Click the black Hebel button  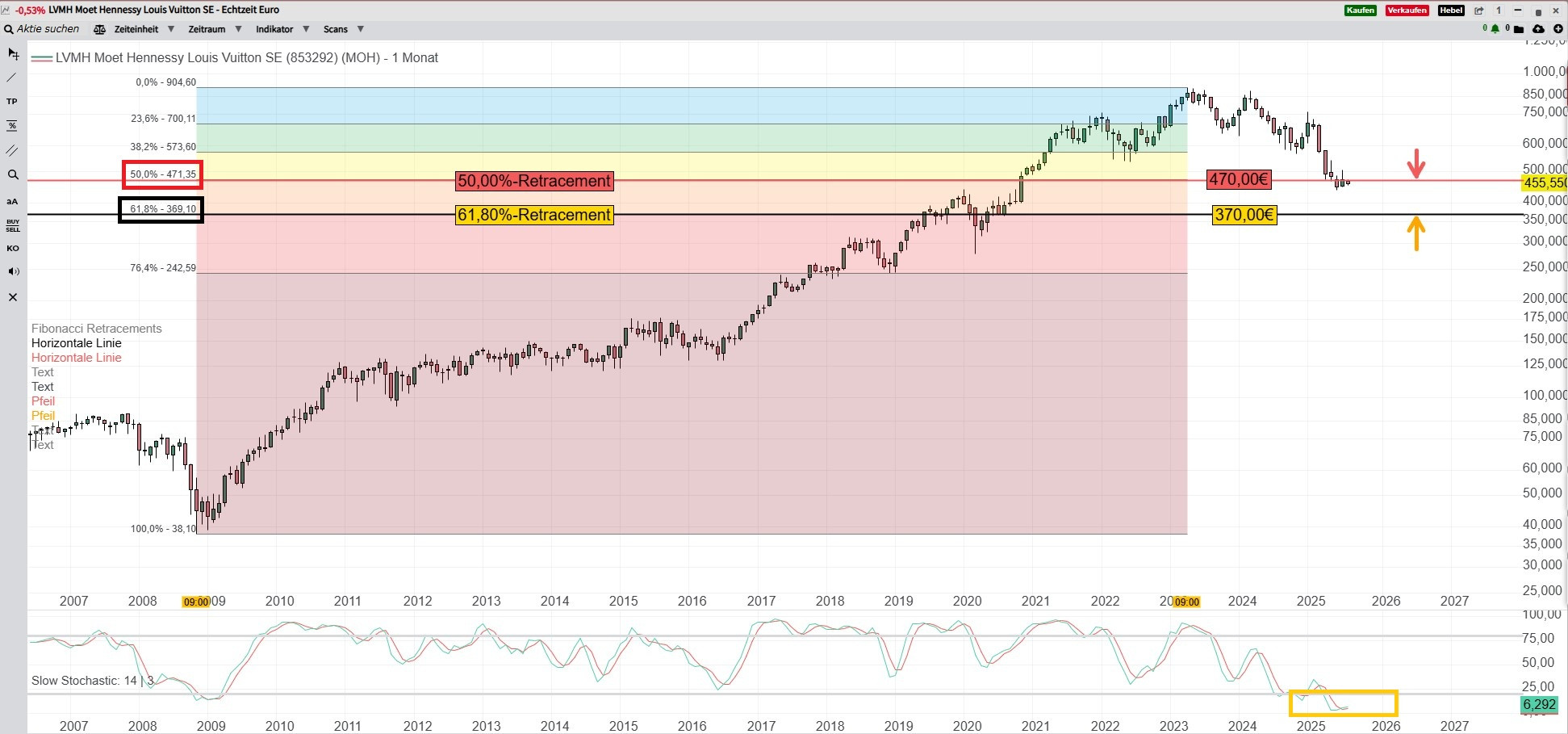(1450, 10)
